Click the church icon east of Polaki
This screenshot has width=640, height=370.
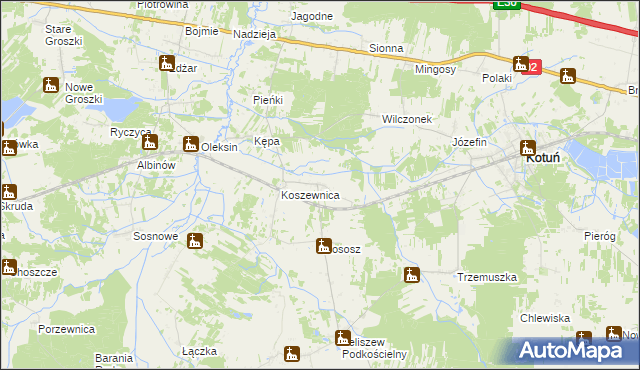[x=568, y=76]
